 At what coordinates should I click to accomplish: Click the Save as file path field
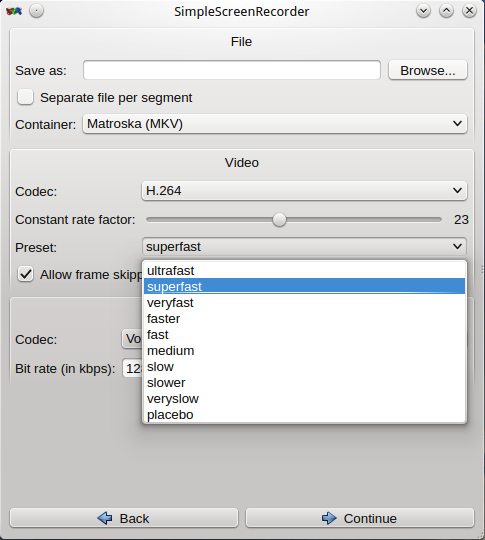click(232, 70)
